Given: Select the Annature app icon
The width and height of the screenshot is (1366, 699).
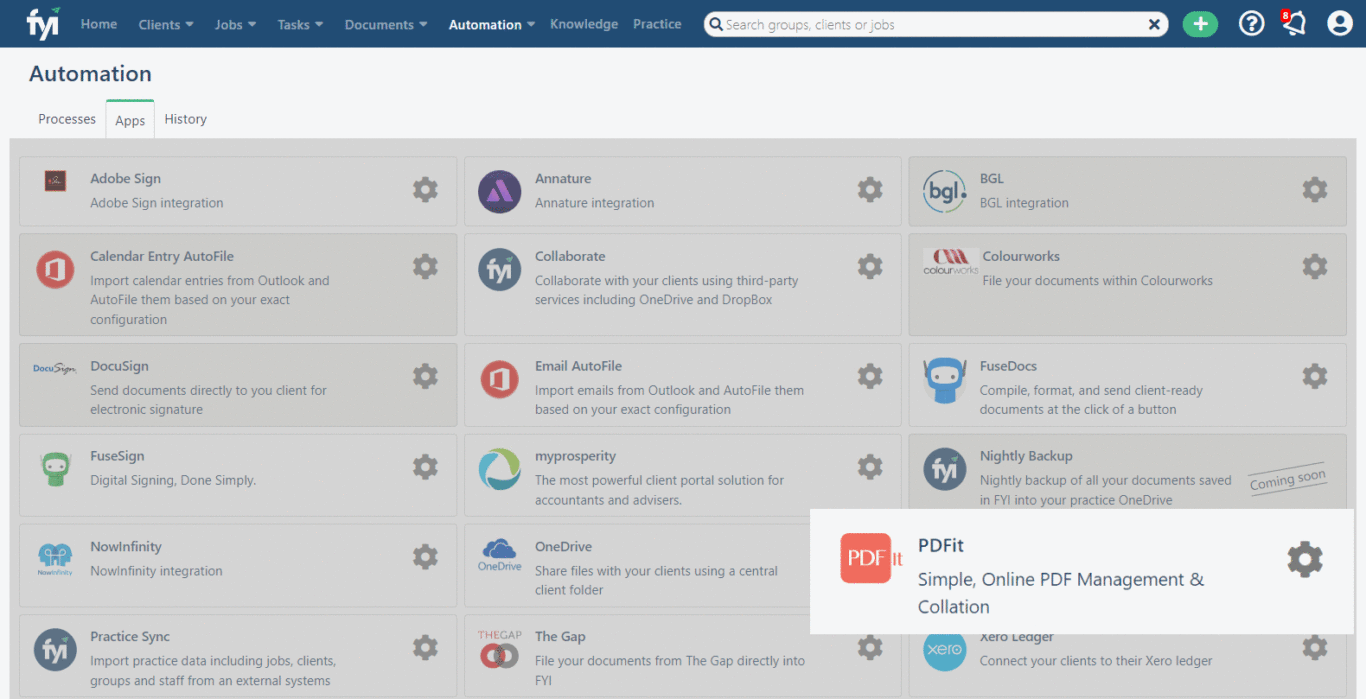Looking at the screenshot, I should coord(499,189).
